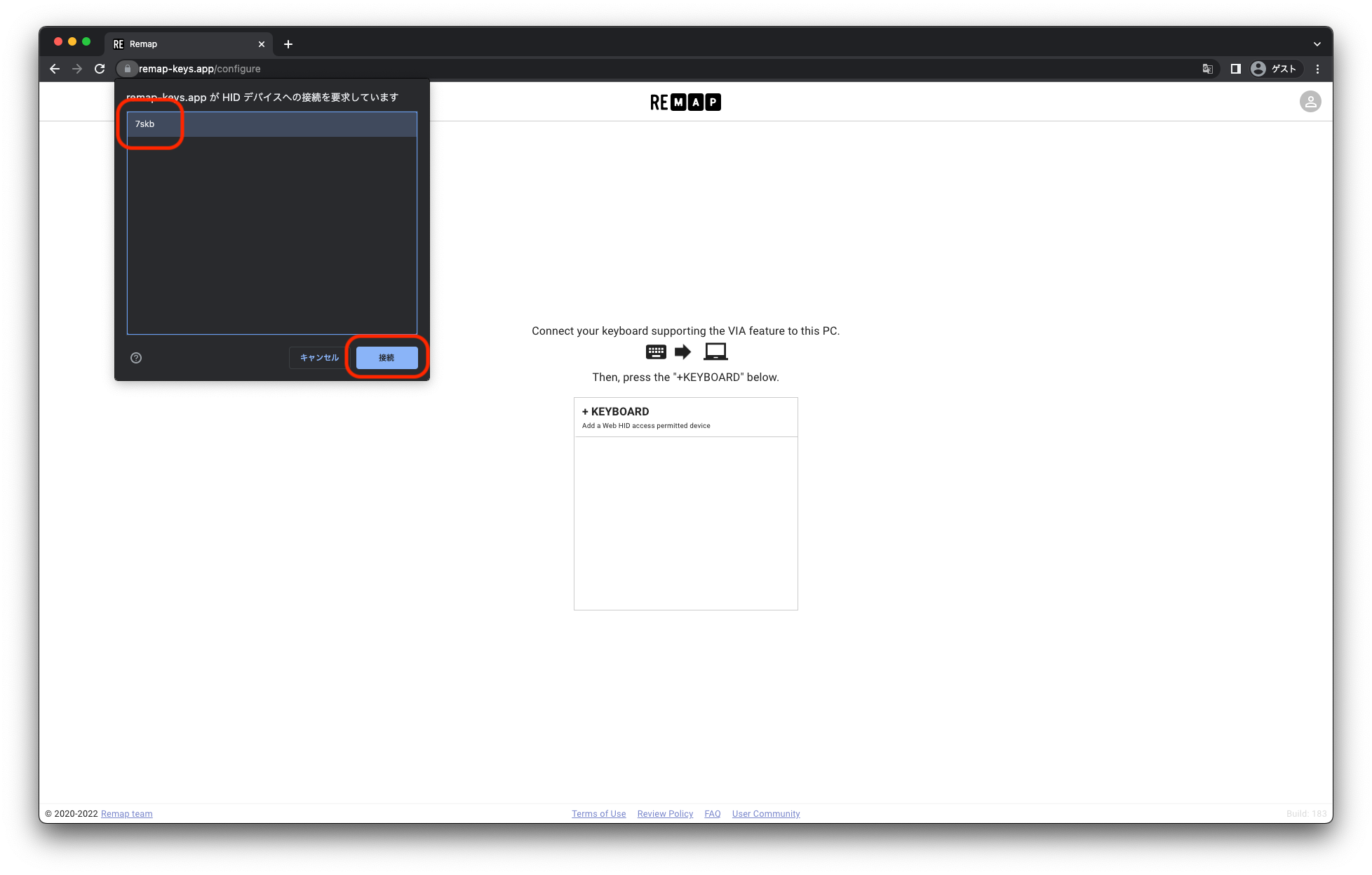The width and height of the screenshot is (1372, 875).
Task: Open the user account avatar icon
Action: pos(1310,102)
